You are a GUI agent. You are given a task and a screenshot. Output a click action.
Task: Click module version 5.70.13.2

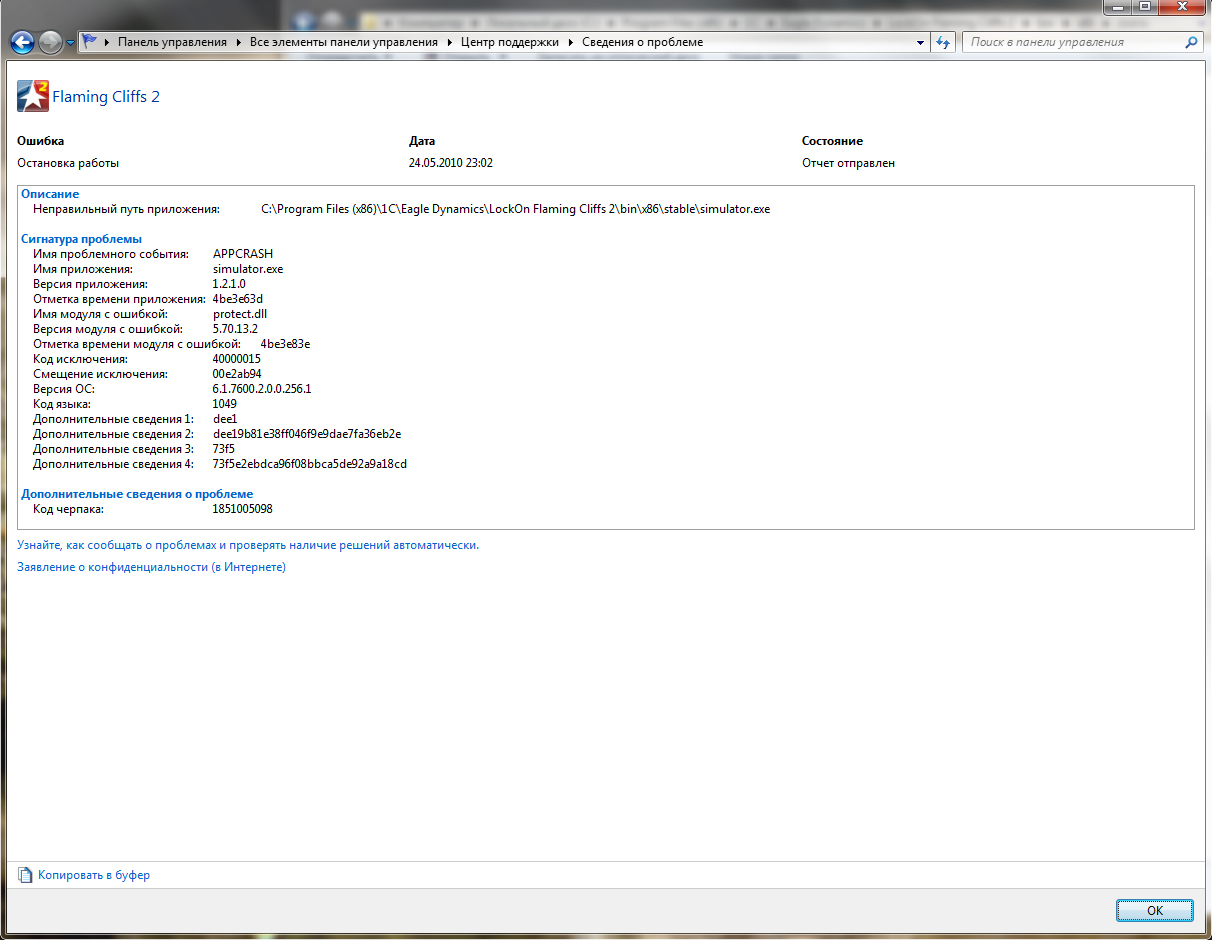(235, 329)
